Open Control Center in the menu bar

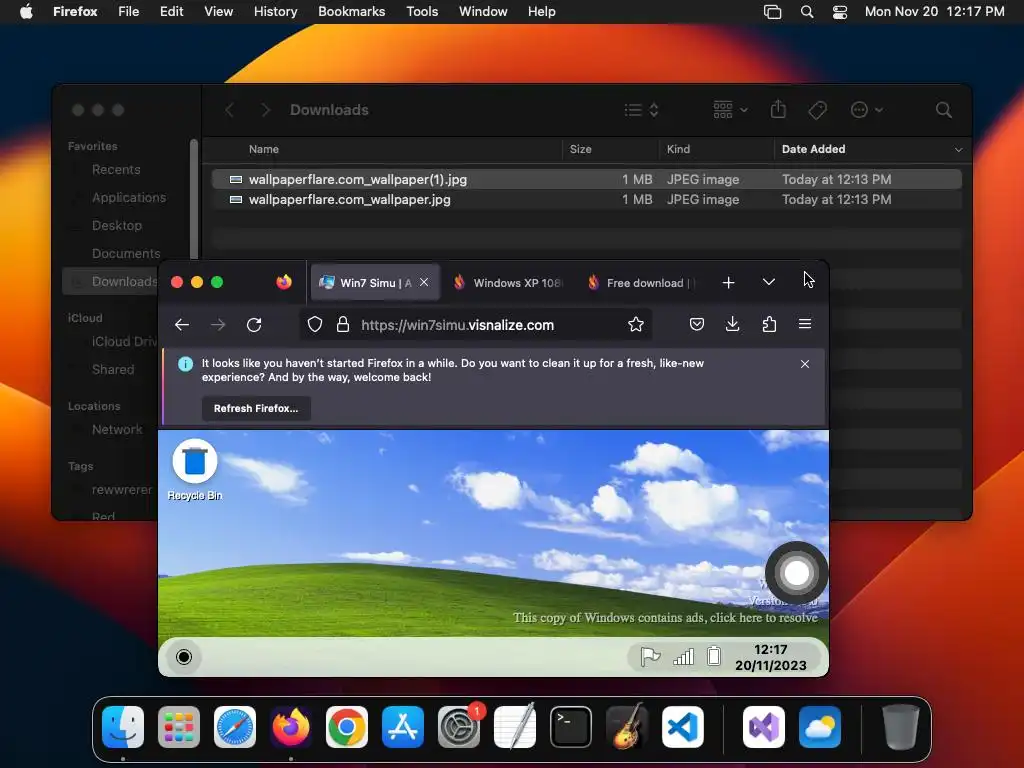click(840, 12)
